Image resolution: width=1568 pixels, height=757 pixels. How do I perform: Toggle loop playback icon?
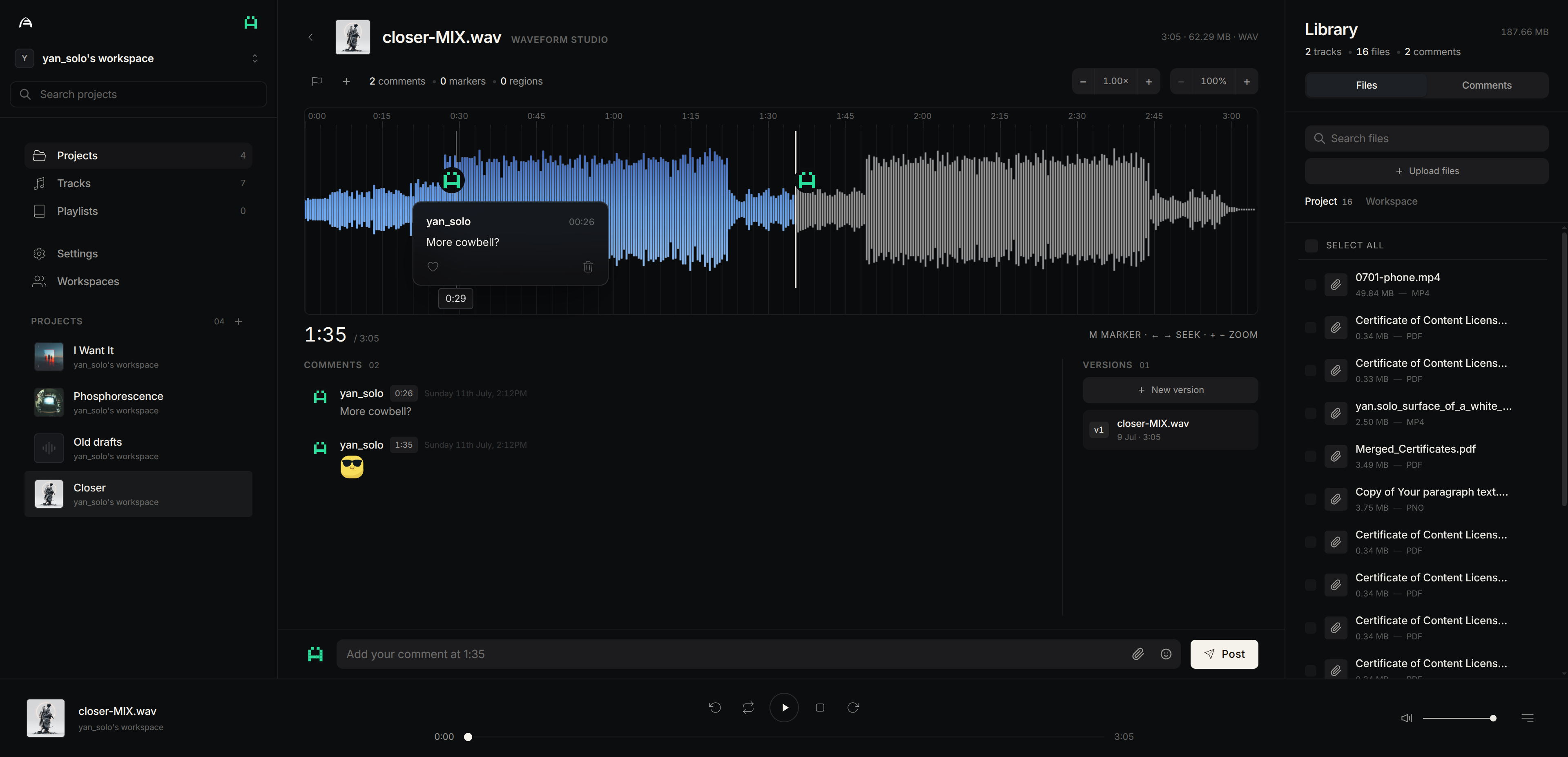click(x=748, y=708)
